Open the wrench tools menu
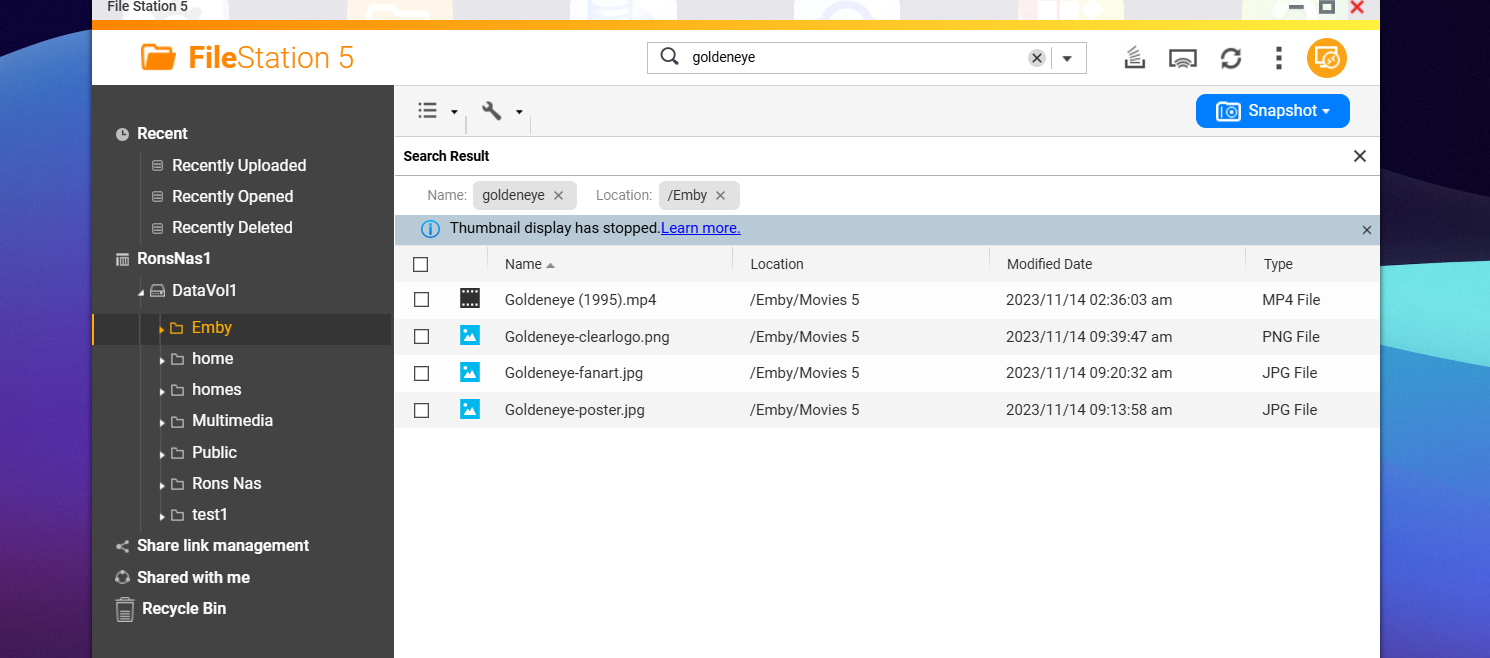The width and height of the screenshot is (1490, 658). tap(501, 111)
